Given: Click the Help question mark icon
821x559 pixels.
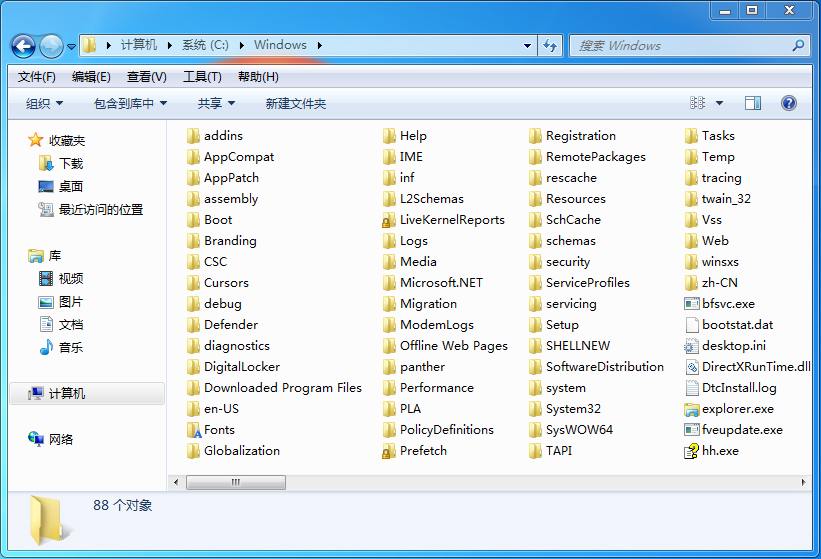Looking at the screenshot, I should click(x=788, y=103).
